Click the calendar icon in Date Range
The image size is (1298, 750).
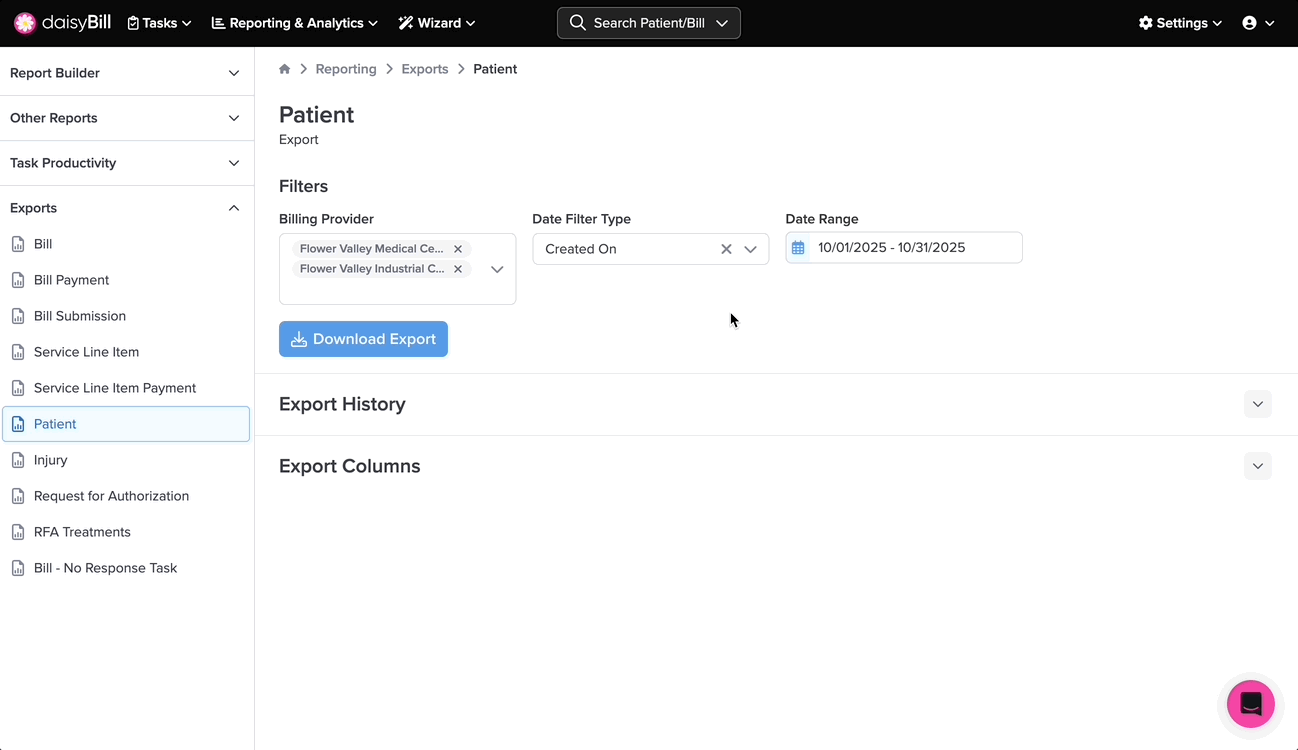click(x=798, y=248)
